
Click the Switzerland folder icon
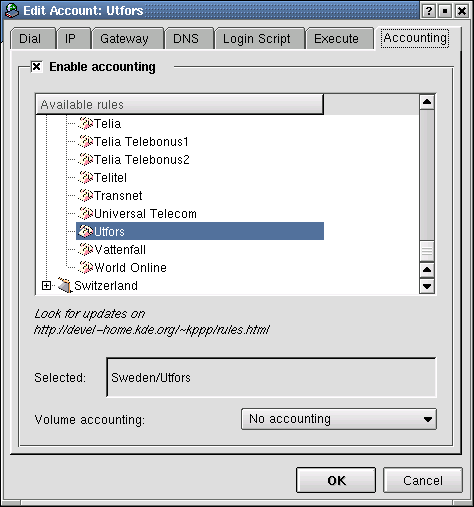click(x=65, y=285)
